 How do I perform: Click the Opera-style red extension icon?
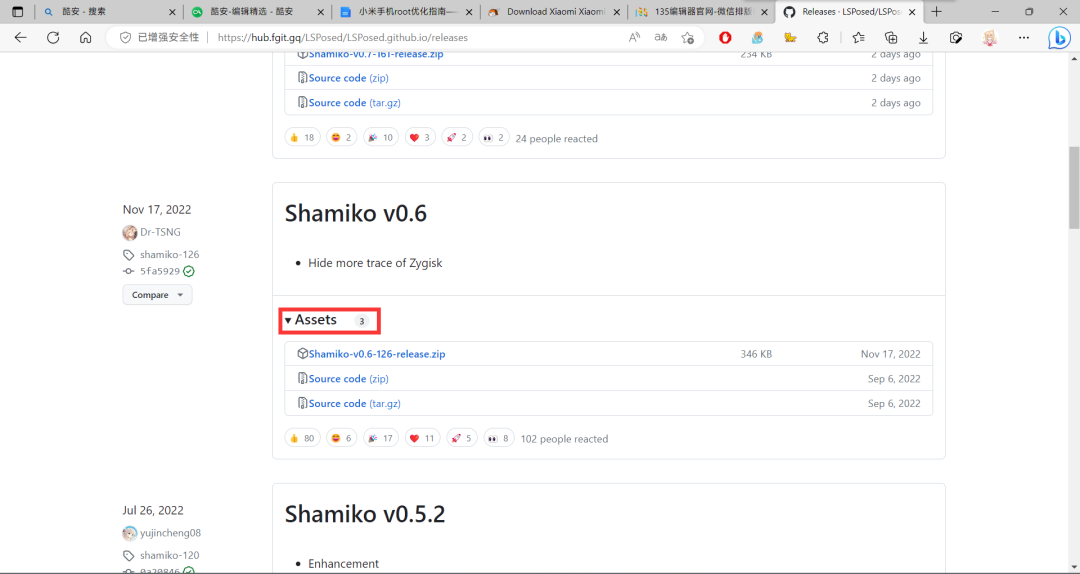(x=725, y=37)
